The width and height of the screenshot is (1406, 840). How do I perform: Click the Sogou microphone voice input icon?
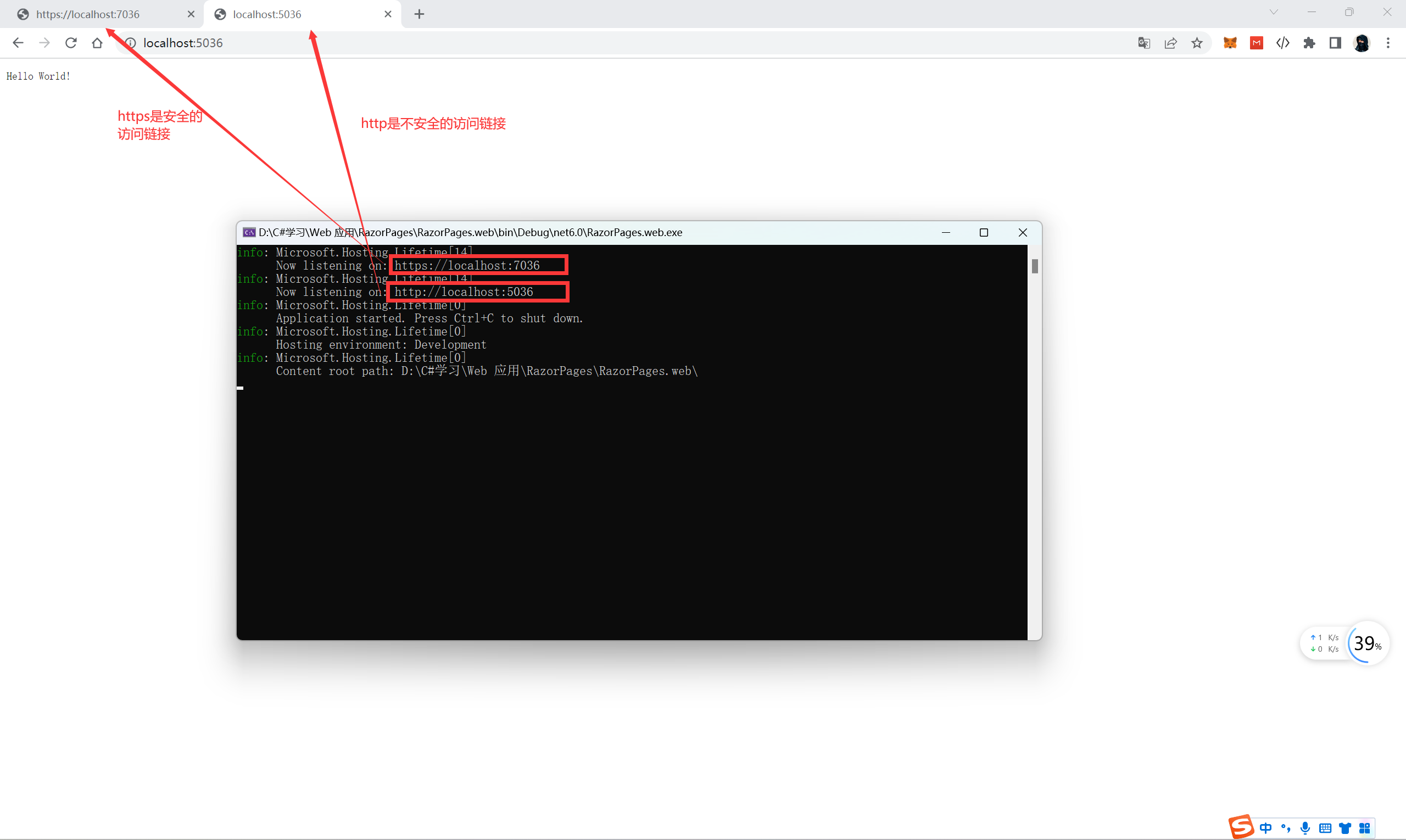pyautogui.click(x=1305, y=828)
